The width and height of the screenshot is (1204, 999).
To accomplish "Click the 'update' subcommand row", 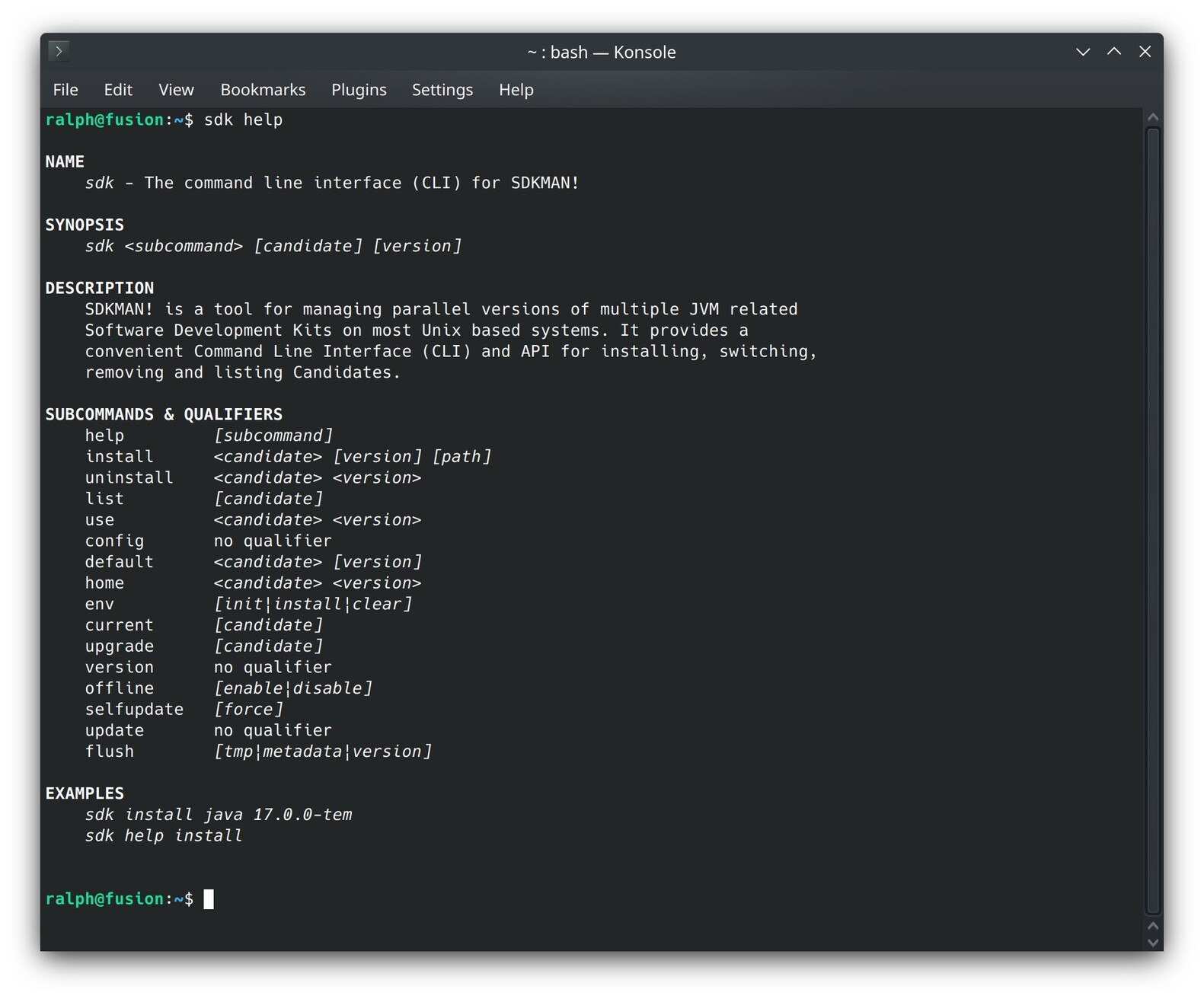I will tap(208, 730).
